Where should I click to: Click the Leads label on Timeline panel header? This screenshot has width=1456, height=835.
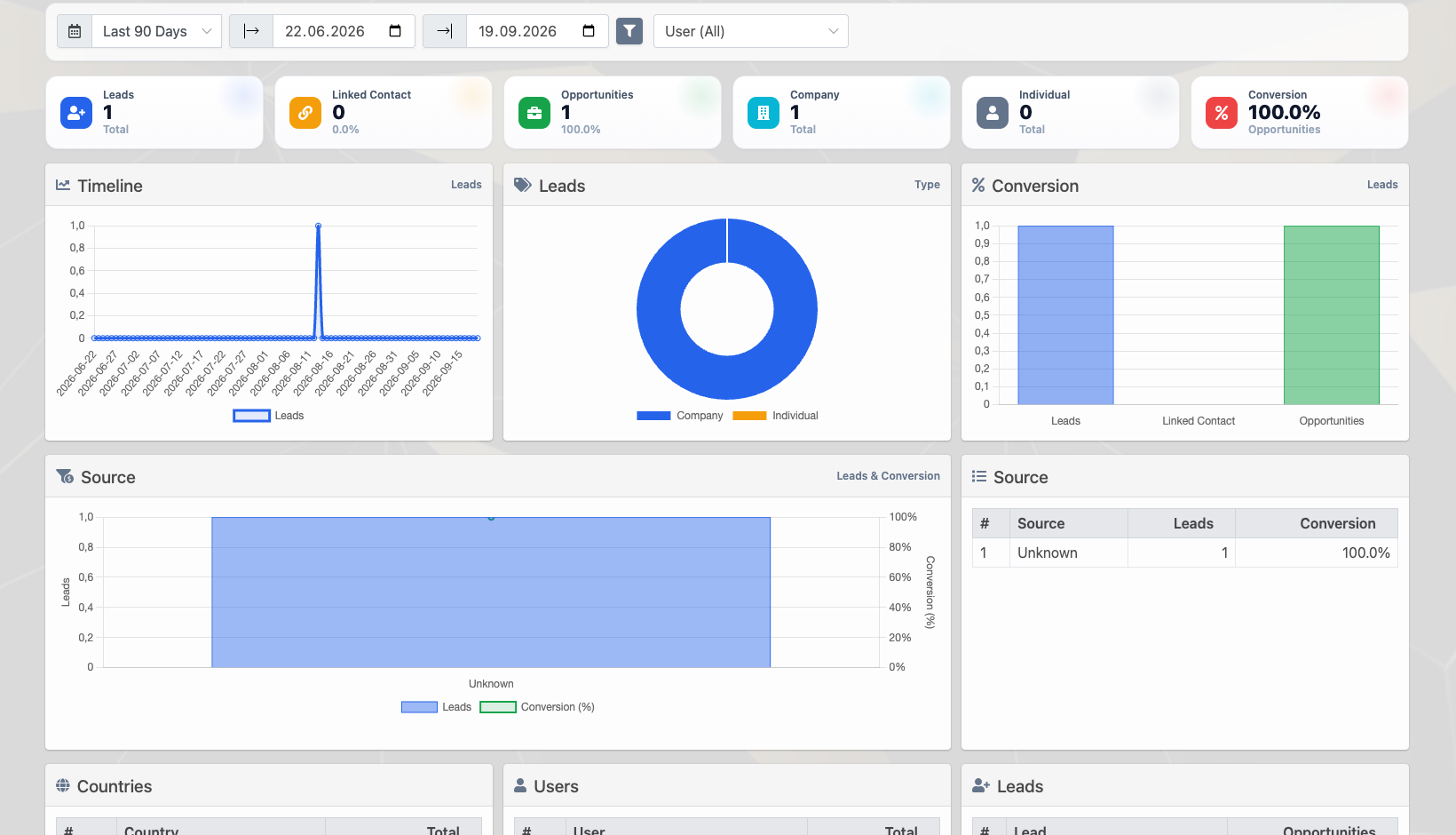point(466,185)
